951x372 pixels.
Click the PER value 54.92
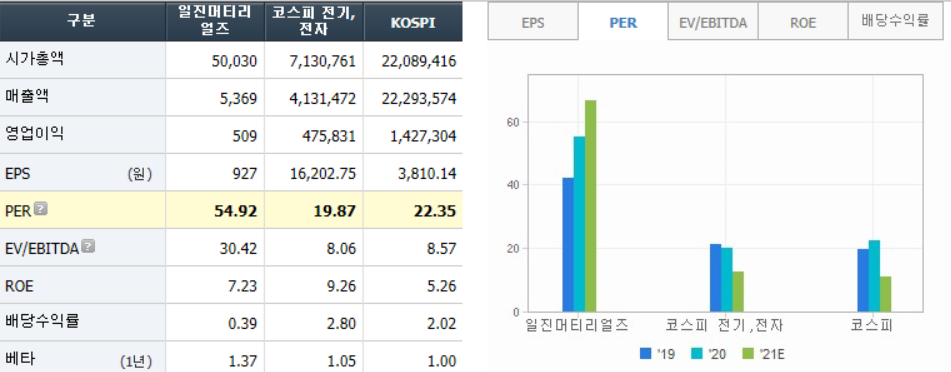[x=236, y=211]
